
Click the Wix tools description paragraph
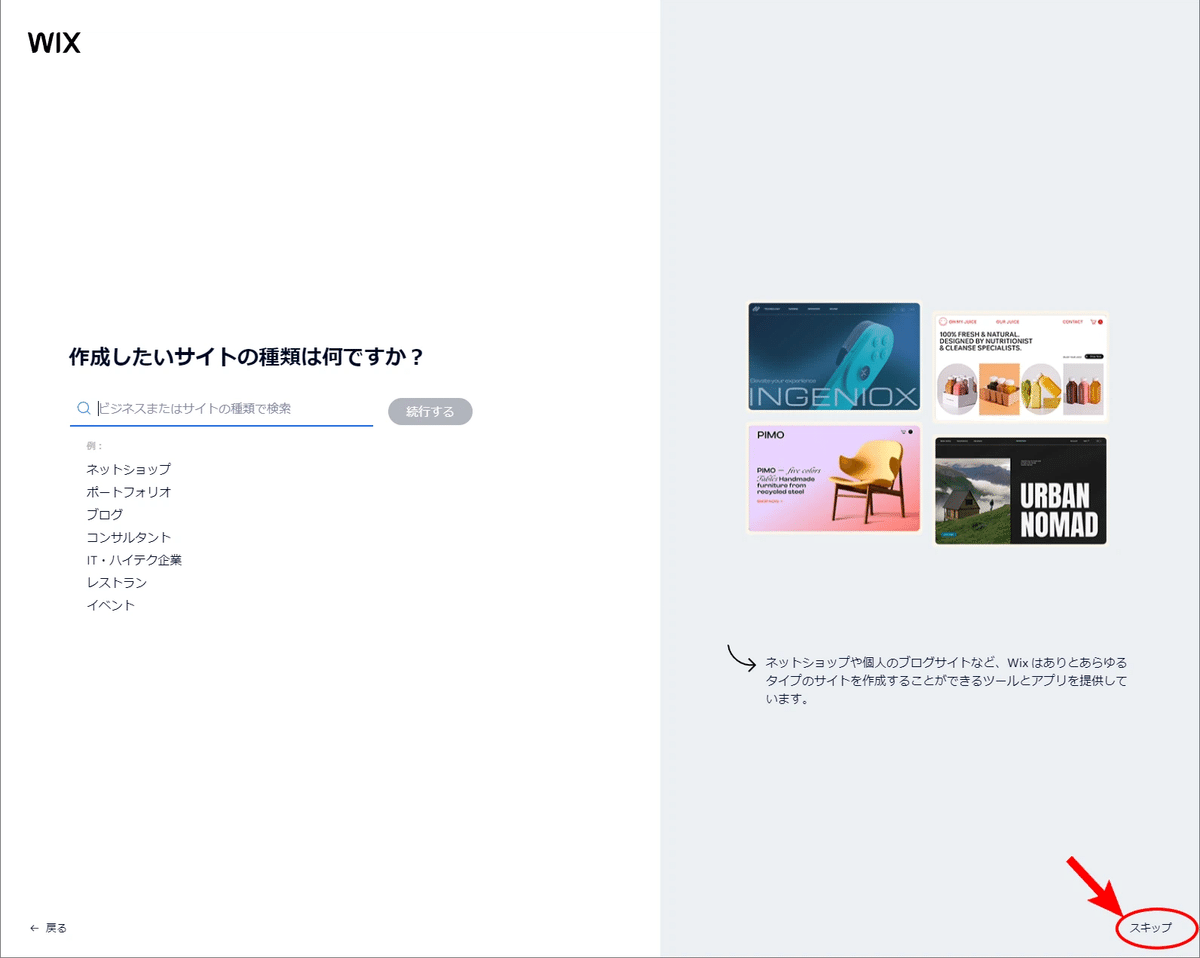946,681
